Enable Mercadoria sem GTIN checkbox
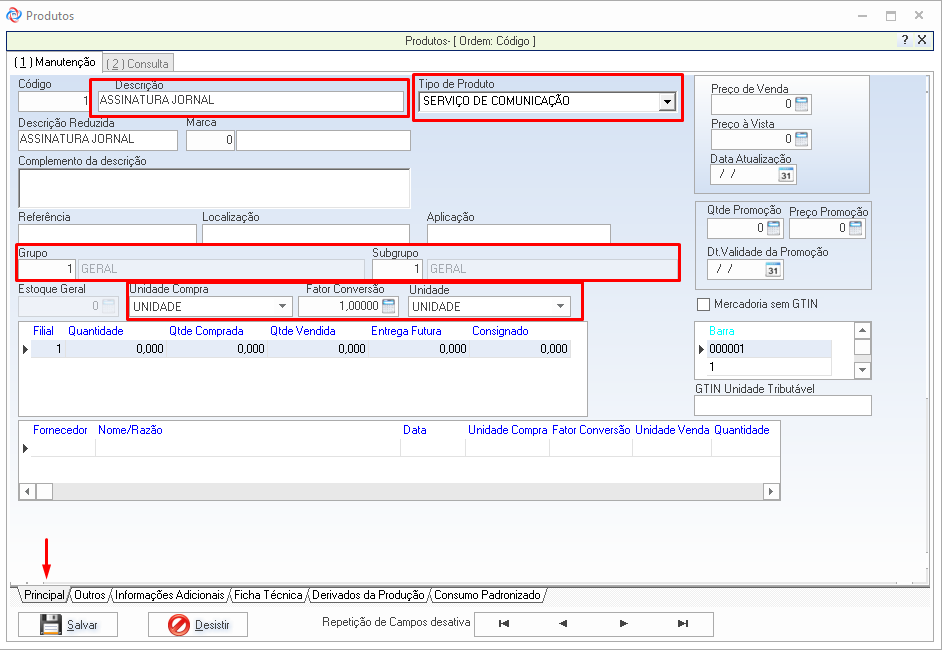Viewport: 942px width, 650px height. pyautogui.click(x=703, y=304)
